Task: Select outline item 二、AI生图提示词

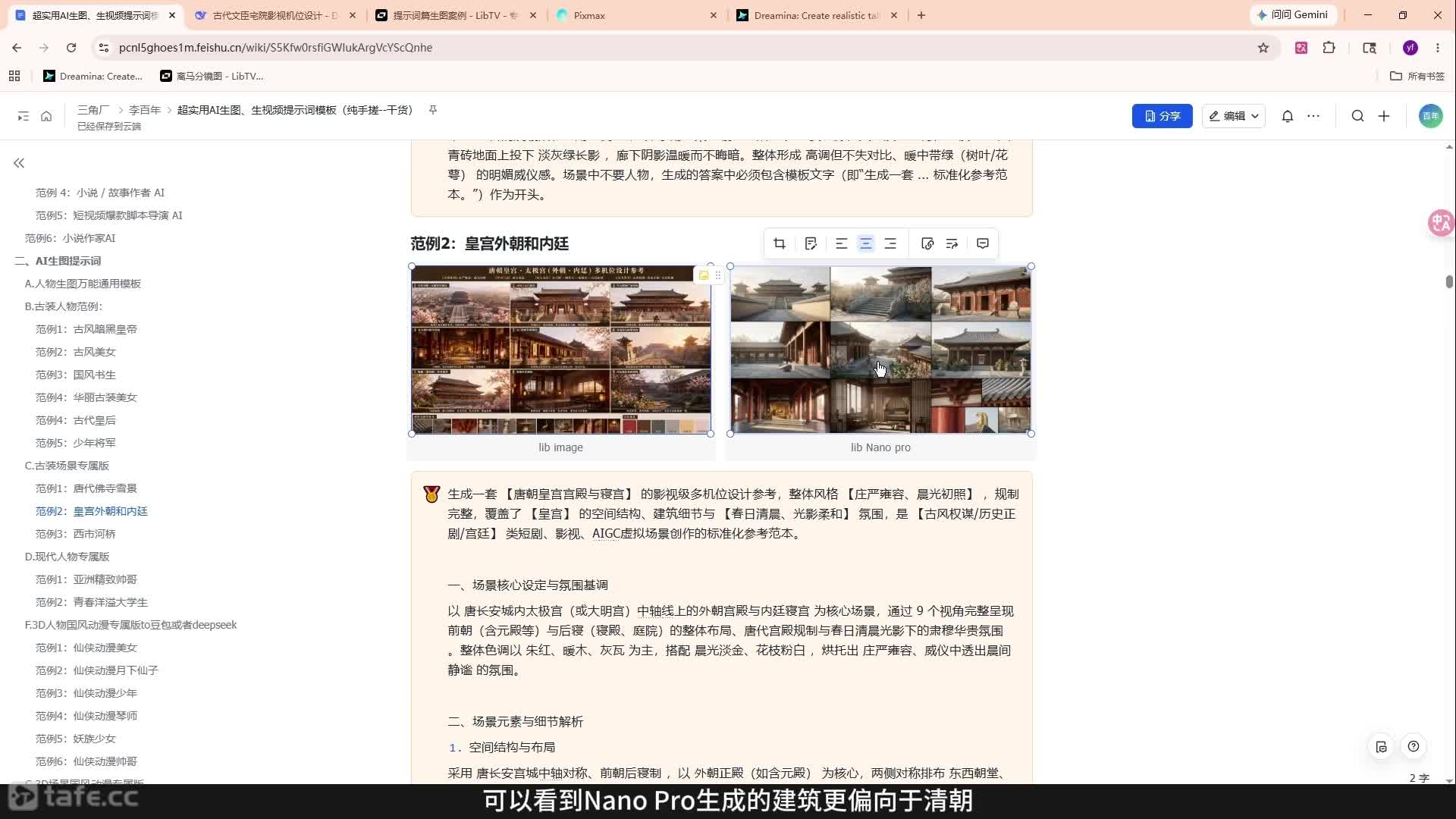Action: (x=58, y=261)
